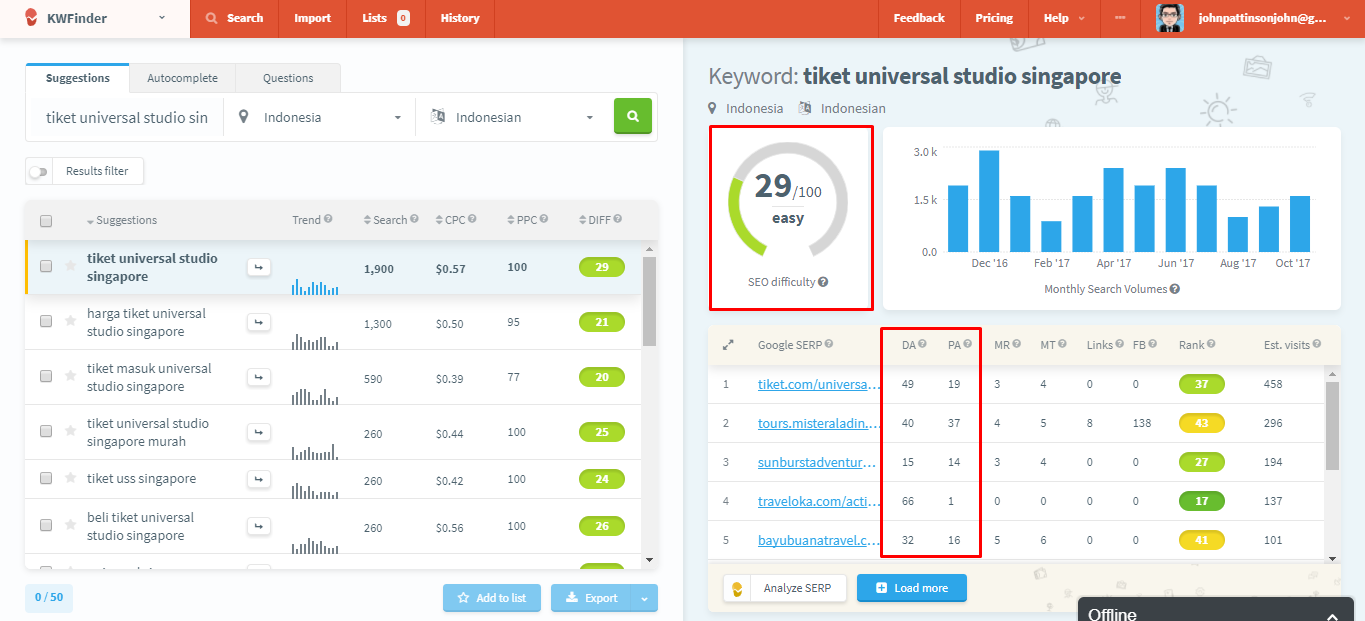Expand the Google SERP table using diagonal arrows

tap(728, 343)
